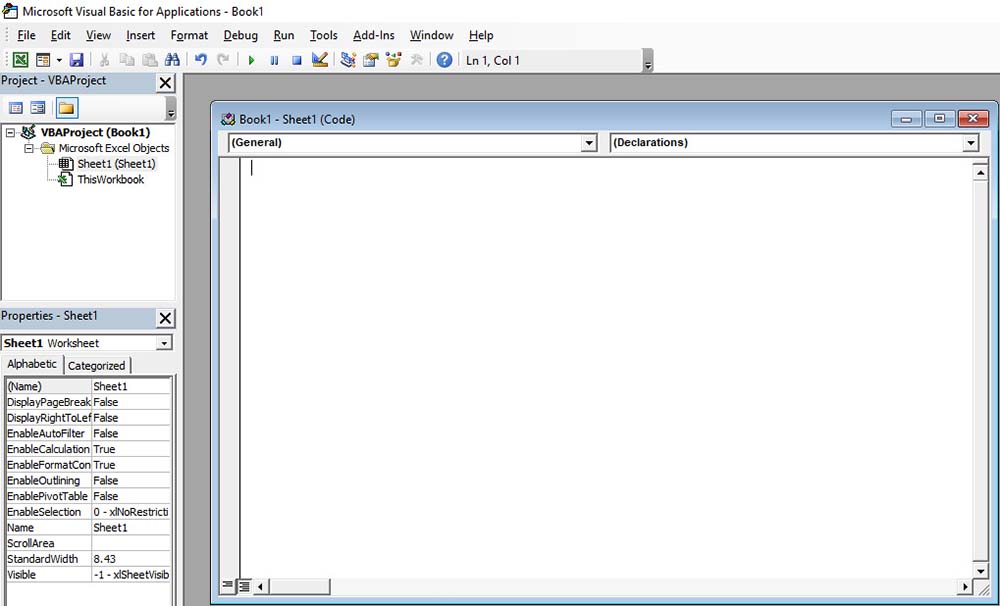Click View Object icon in Project panel
Image resolution: width=1000 pixels, height=606 pixels.
point(38,108)
